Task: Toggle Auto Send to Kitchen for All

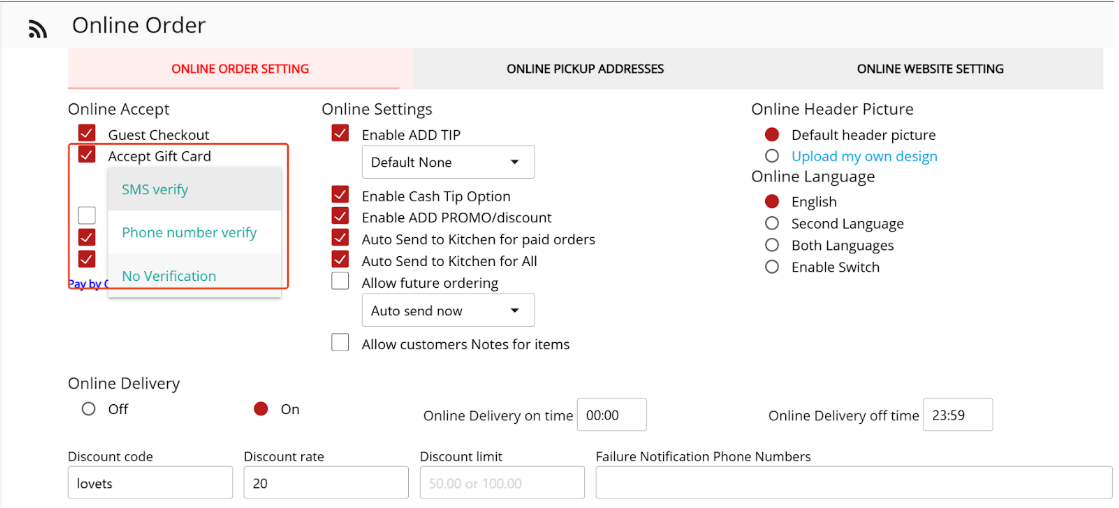Action: 340,260
